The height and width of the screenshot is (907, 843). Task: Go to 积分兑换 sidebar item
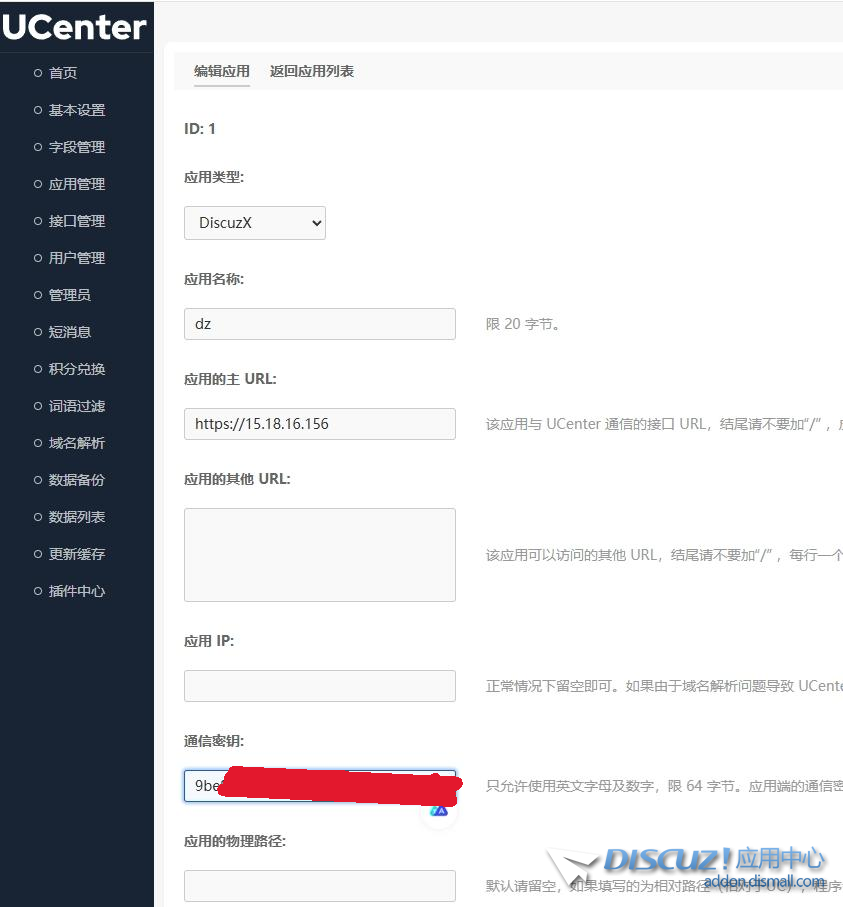click(76, 369)
